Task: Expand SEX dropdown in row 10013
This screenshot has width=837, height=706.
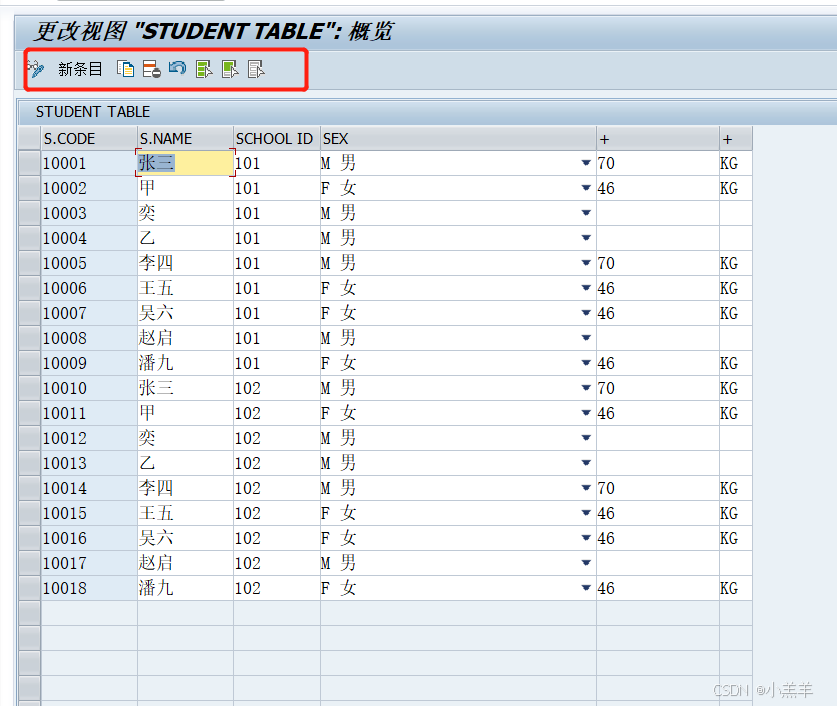Action: click(x=586, y=463)
